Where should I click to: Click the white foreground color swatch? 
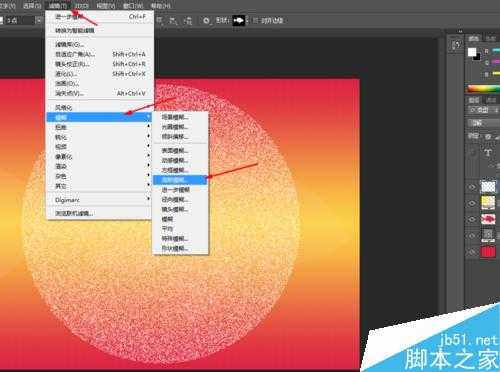coord(471,52)
